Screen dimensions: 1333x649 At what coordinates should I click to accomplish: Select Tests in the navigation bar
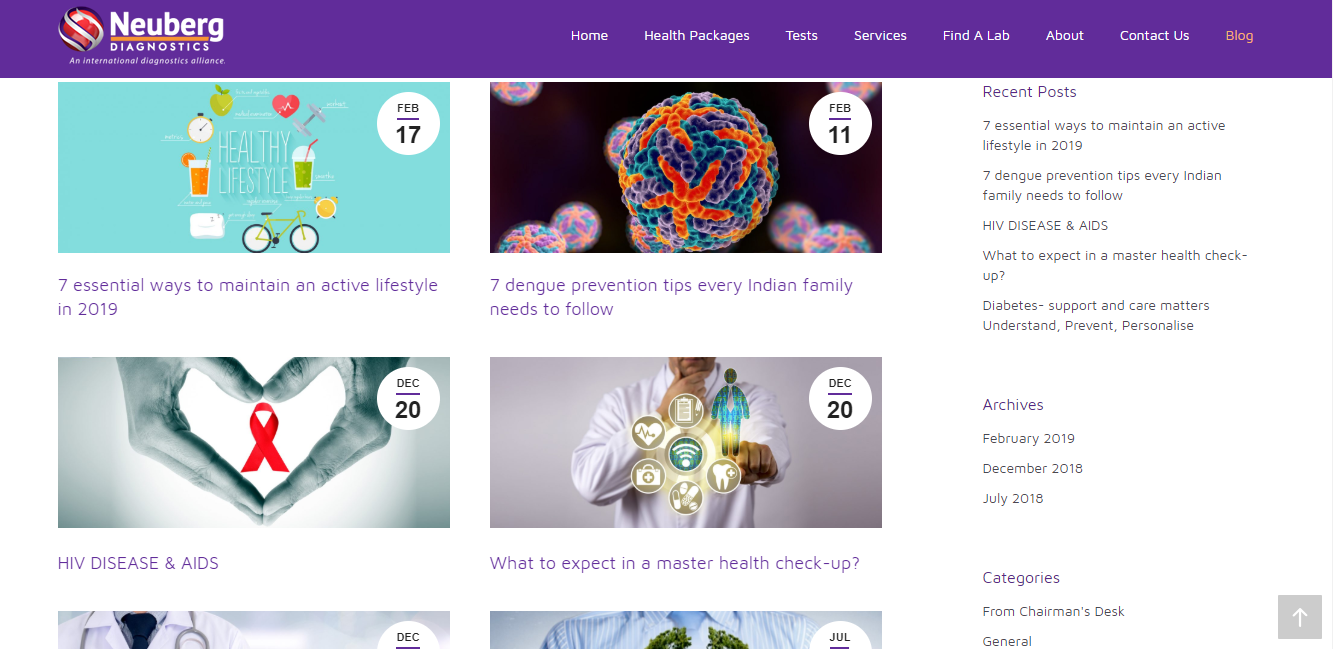pyautogui.click(x=801, y=36)
